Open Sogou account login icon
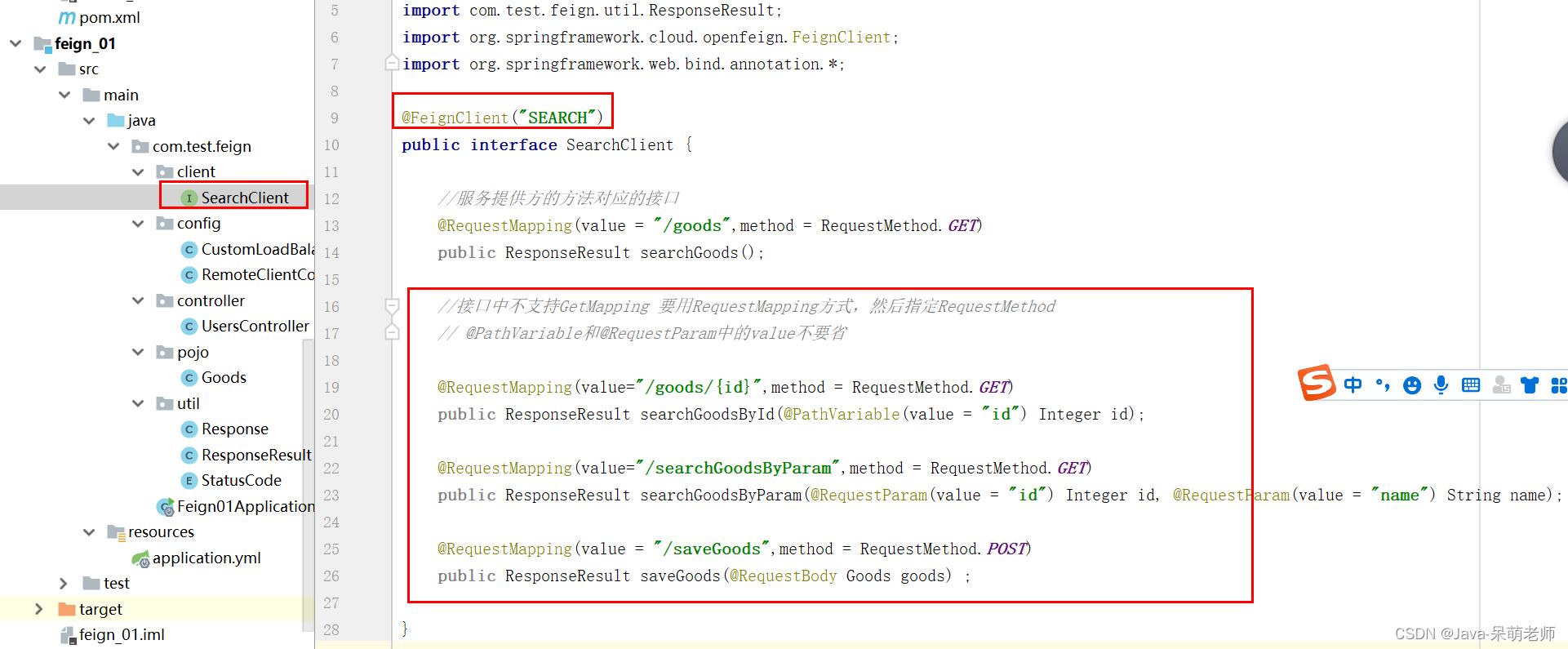This screenshot has width=1568, height=649. click(1501, 385)
